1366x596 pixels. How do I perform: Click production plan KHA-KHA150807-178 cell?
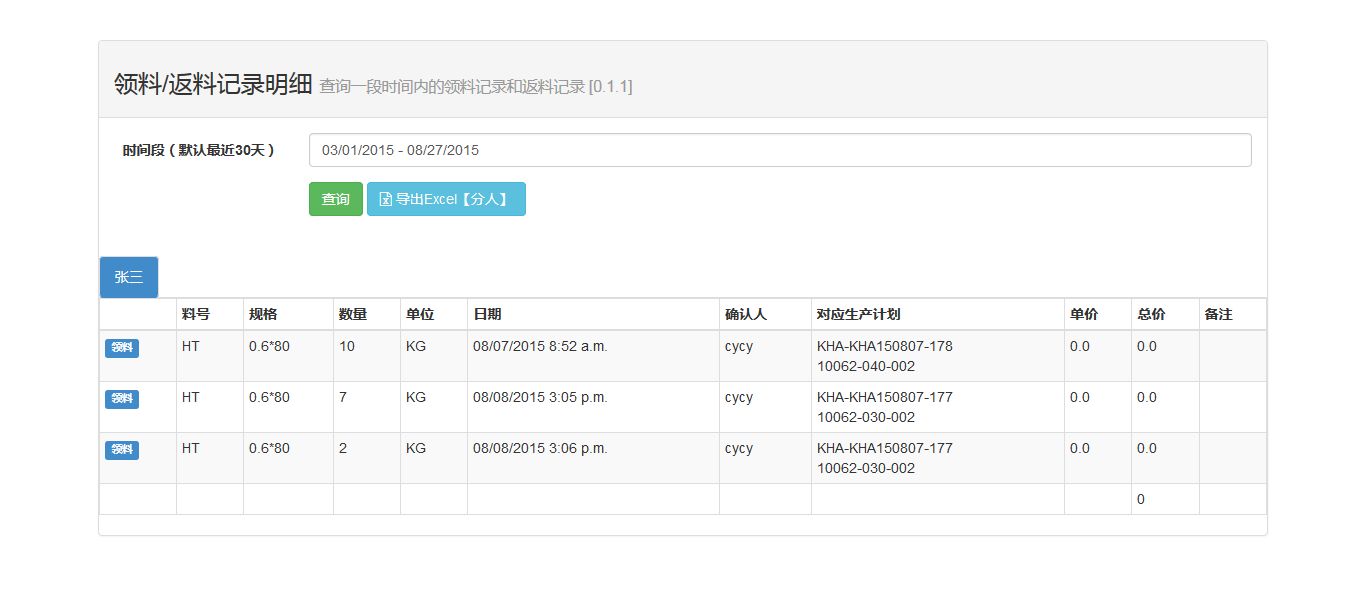(884, 347)
